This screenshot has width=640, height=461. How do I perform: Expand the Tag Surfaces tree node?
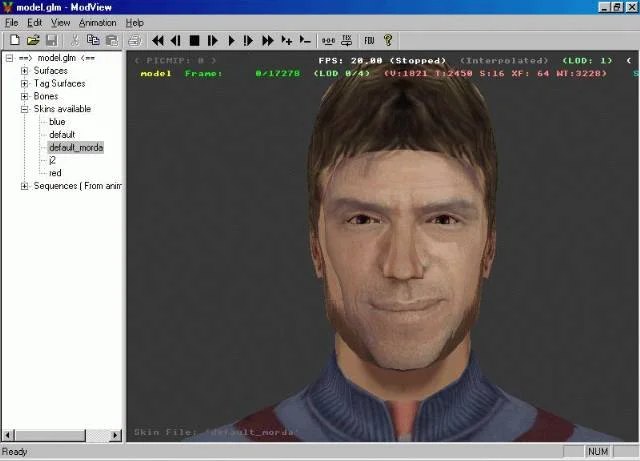pyautogui.click(x=24, y=84)
